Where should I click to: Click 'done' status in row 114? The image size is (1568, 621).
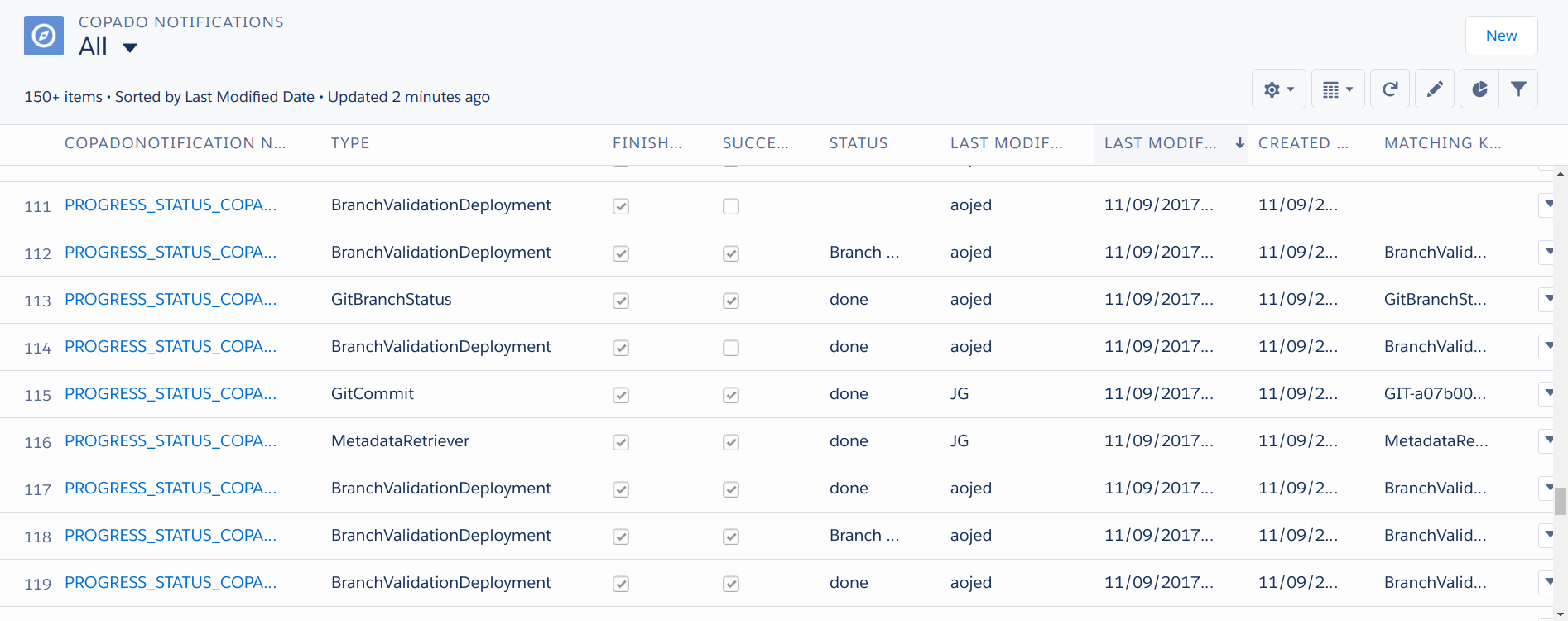[849, 346]
